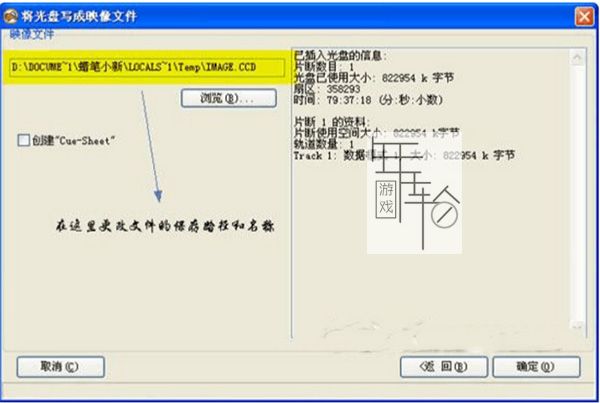Close the dialog using the red X button
The image size is (600, 403).
(584, 16)
